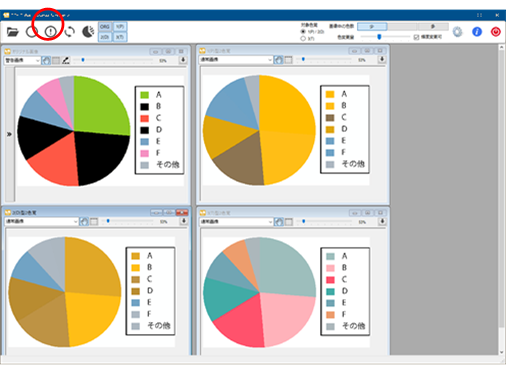Expand the side panel with the double chevron
Screen dimensions: 506x374
pos(9,134)
